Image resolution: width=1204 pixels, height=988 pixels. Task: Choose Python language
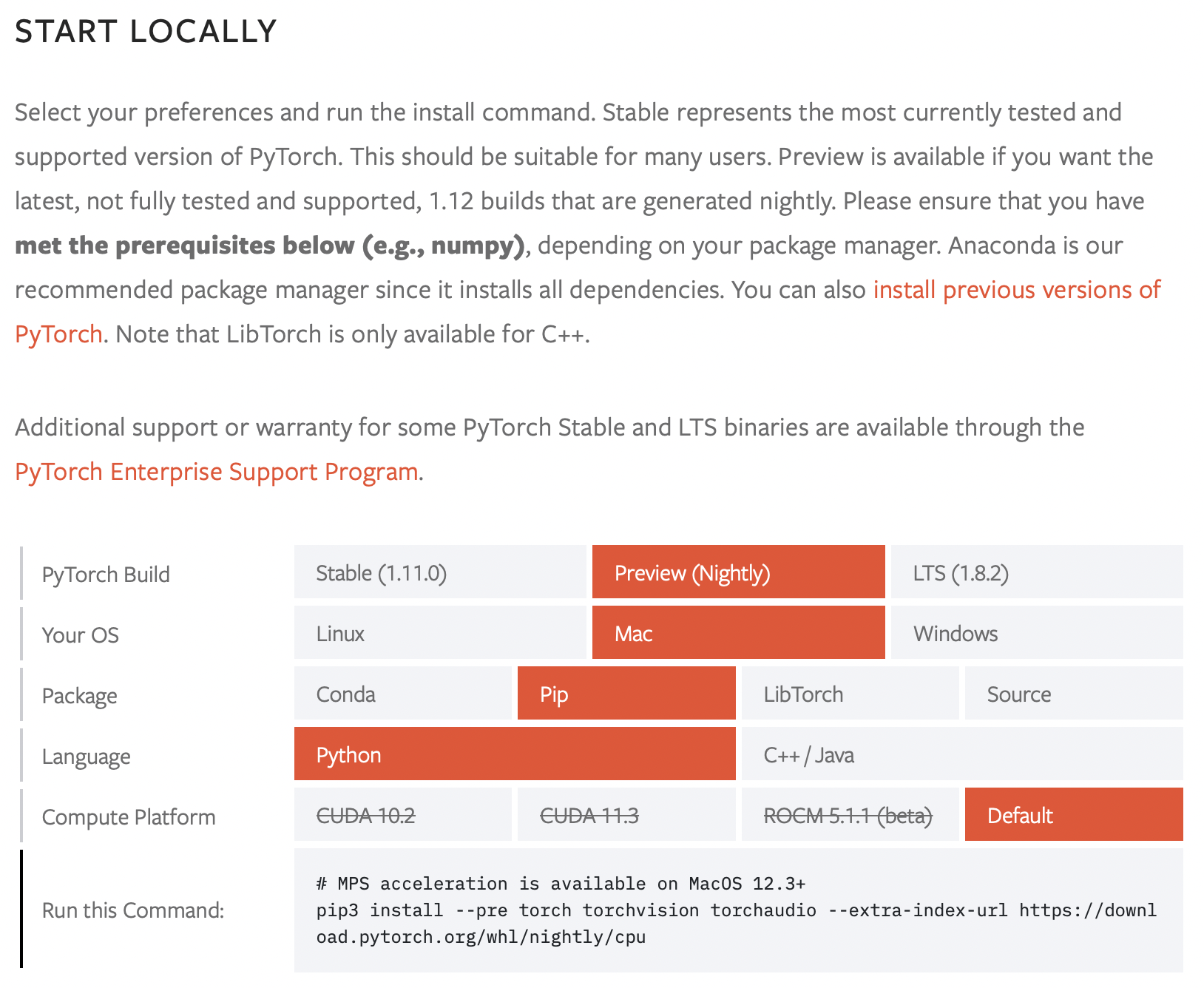pos(515,754)
